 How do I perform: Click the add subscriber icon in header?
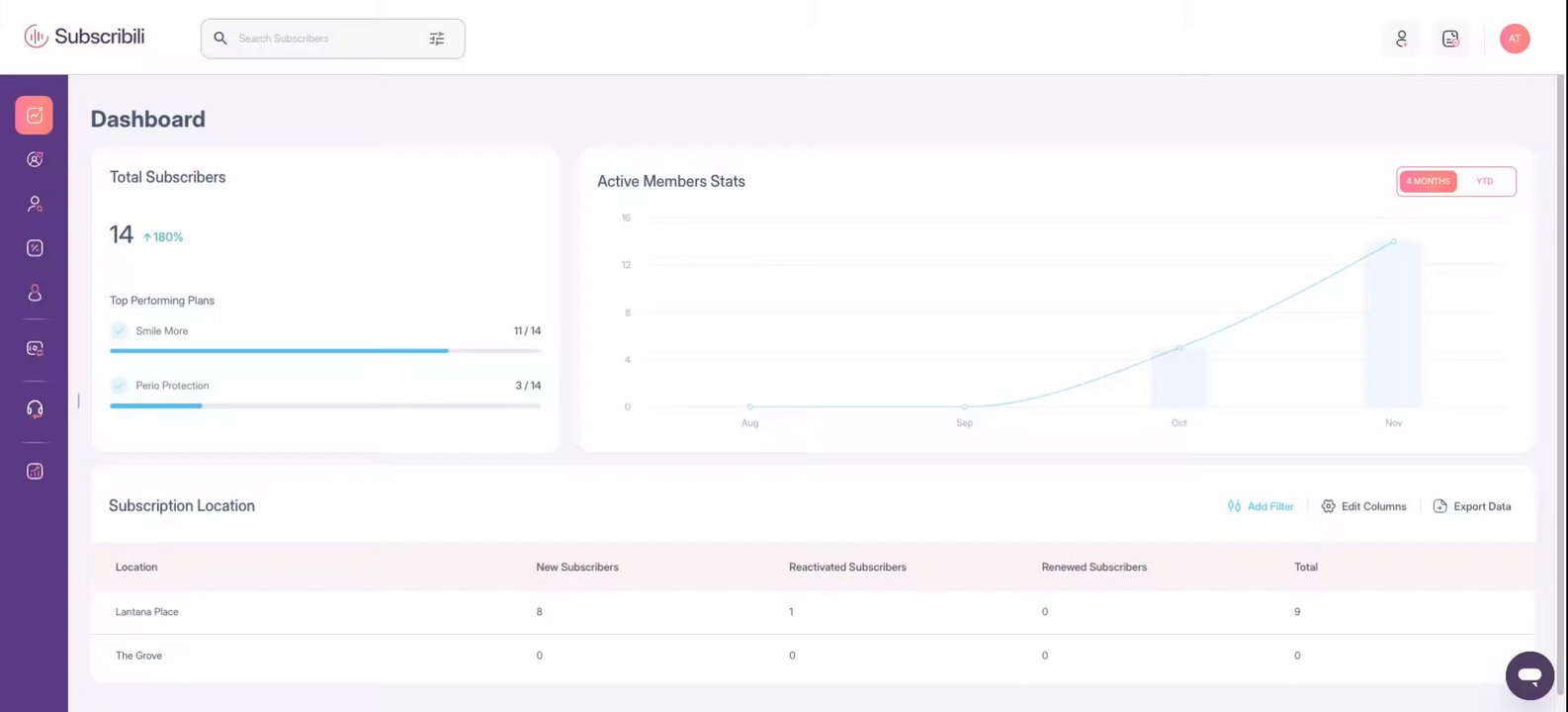[x=1401, y=39]
